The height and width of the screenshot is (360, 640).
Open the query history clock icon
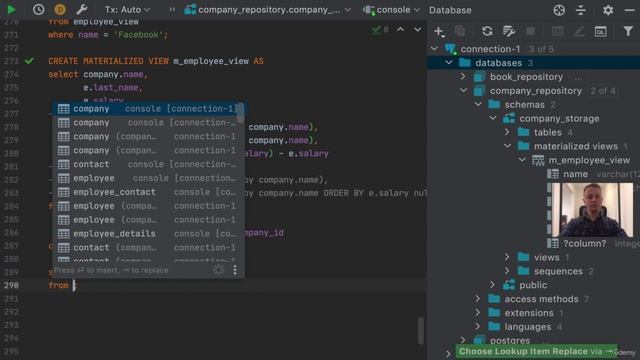[38, 9]
